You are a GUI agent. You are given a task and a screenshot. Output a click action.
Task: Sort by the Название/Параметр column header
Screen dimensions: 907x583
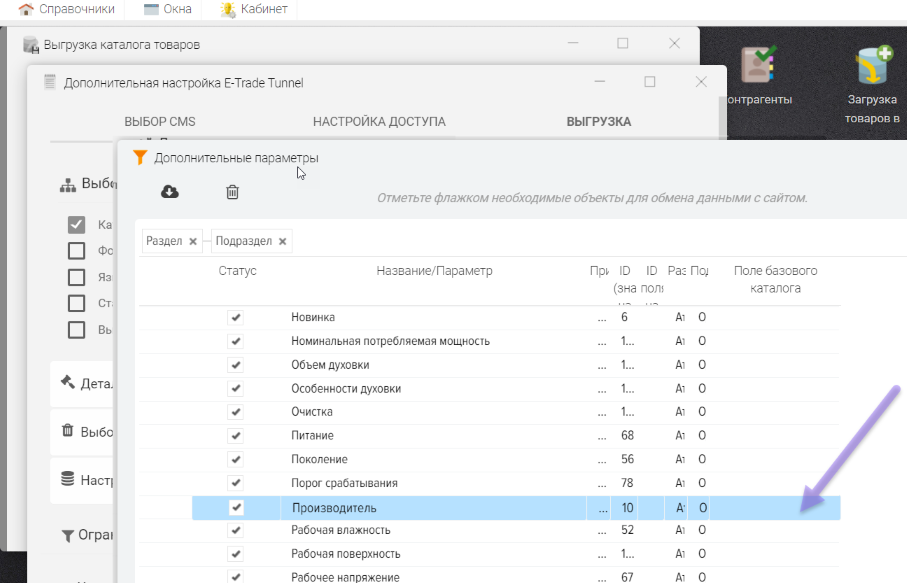click(434, 271)
